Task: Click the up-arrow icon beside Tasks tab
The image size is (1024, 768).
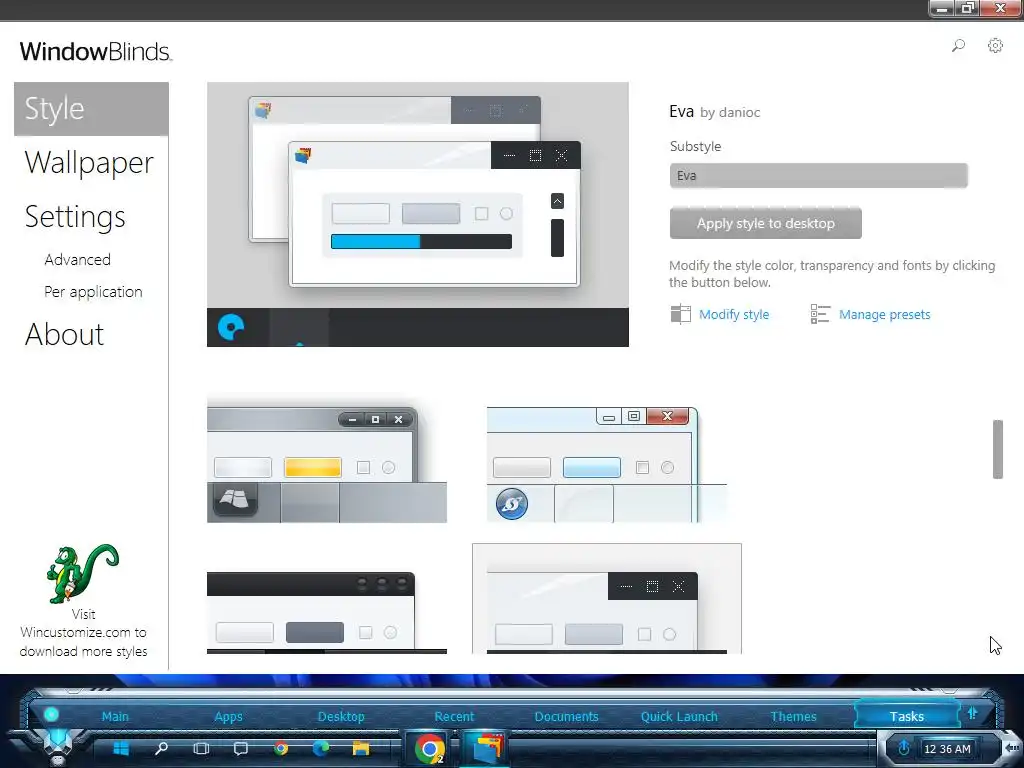Action: (972, 714)
